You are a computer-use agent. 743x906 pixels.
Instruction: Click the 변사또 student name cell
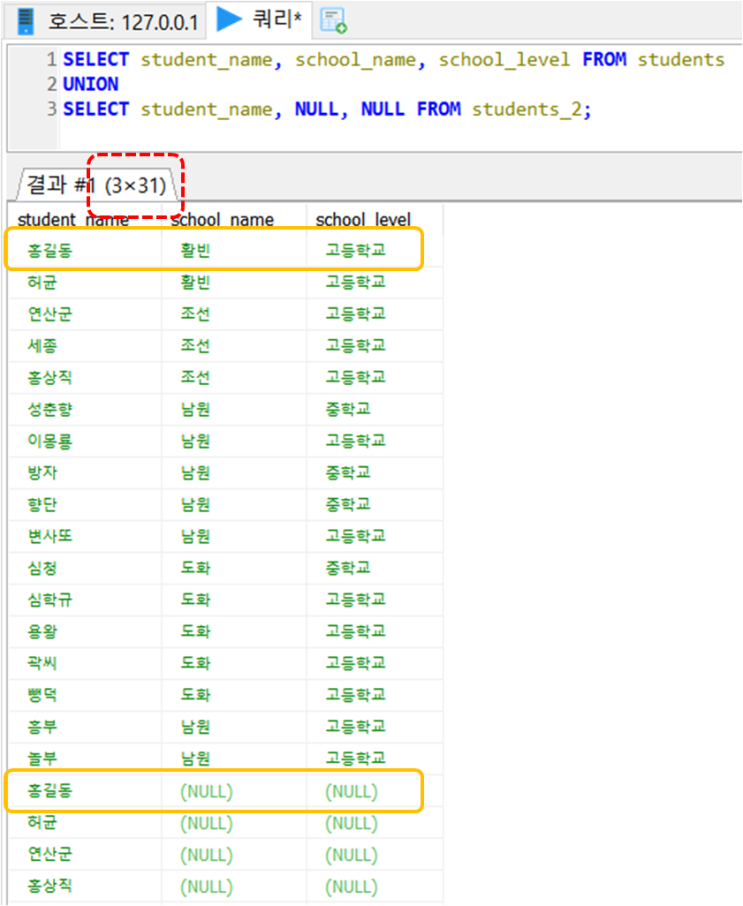pos(50,536)
